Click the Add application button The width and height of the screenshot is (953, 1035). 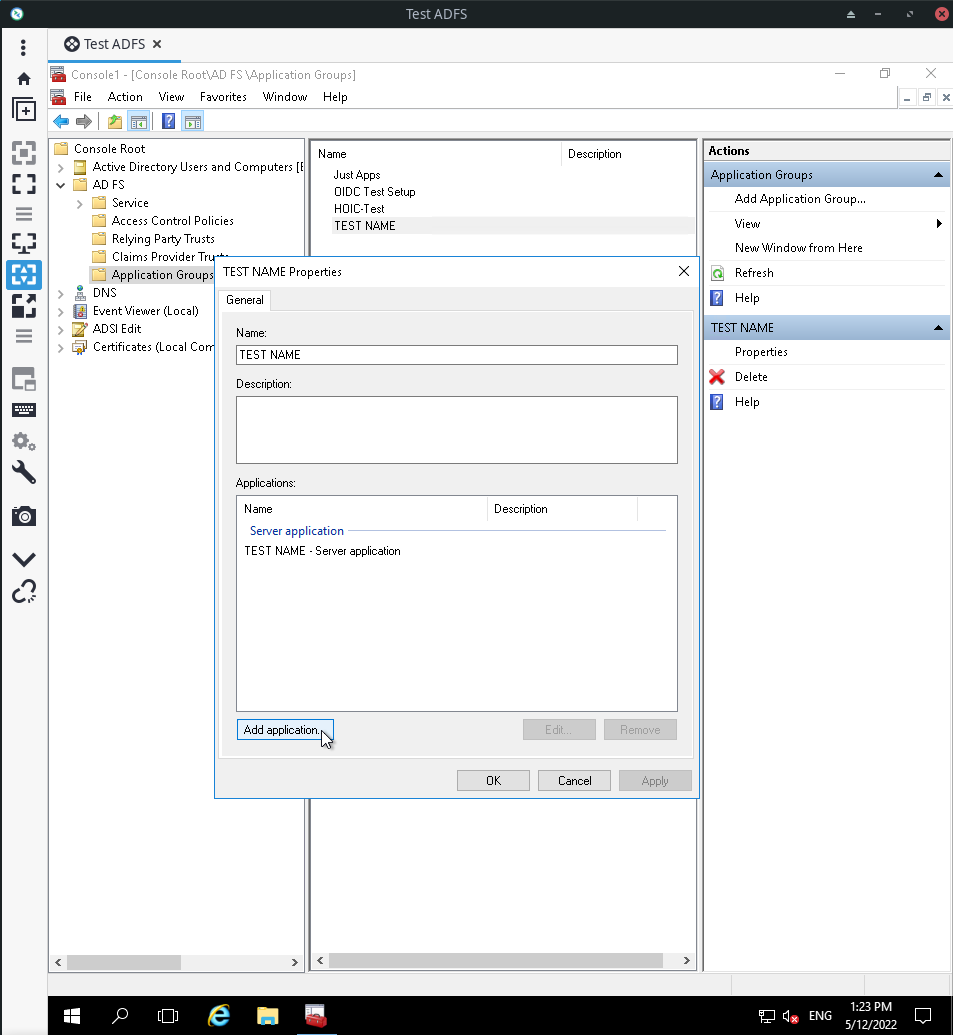[x=285, y=730]
